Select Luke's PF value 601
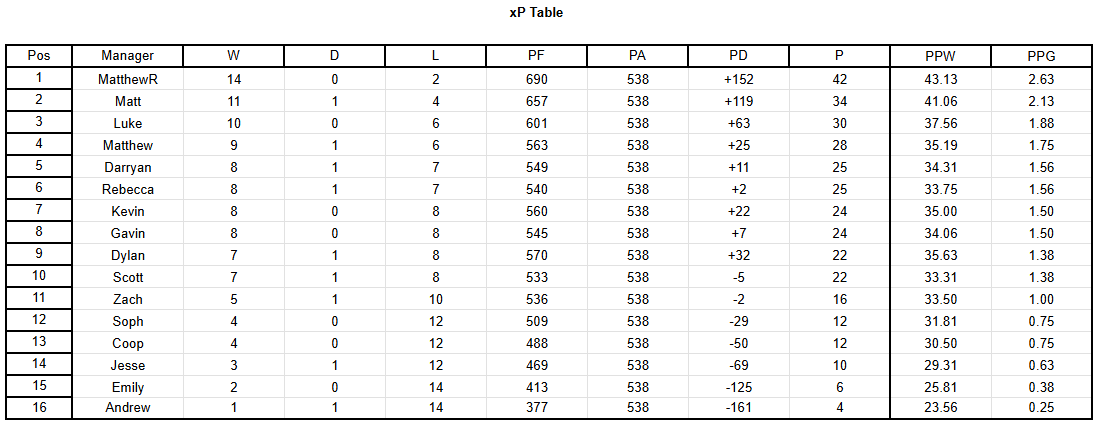 point(536,124)
